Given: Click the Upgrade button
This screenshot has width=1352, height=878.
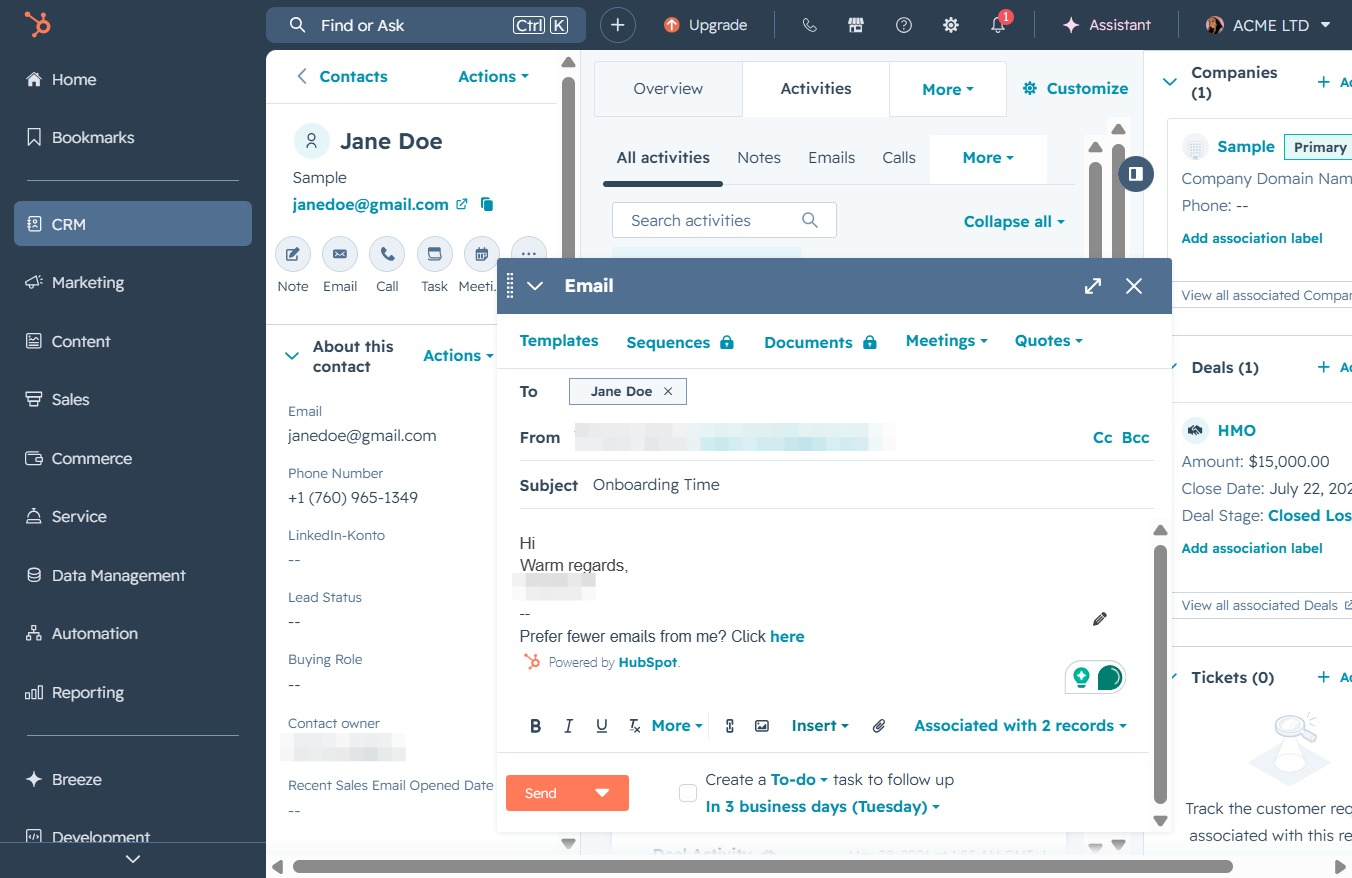Looking at the screenshot, I should [x=705, y=25].
